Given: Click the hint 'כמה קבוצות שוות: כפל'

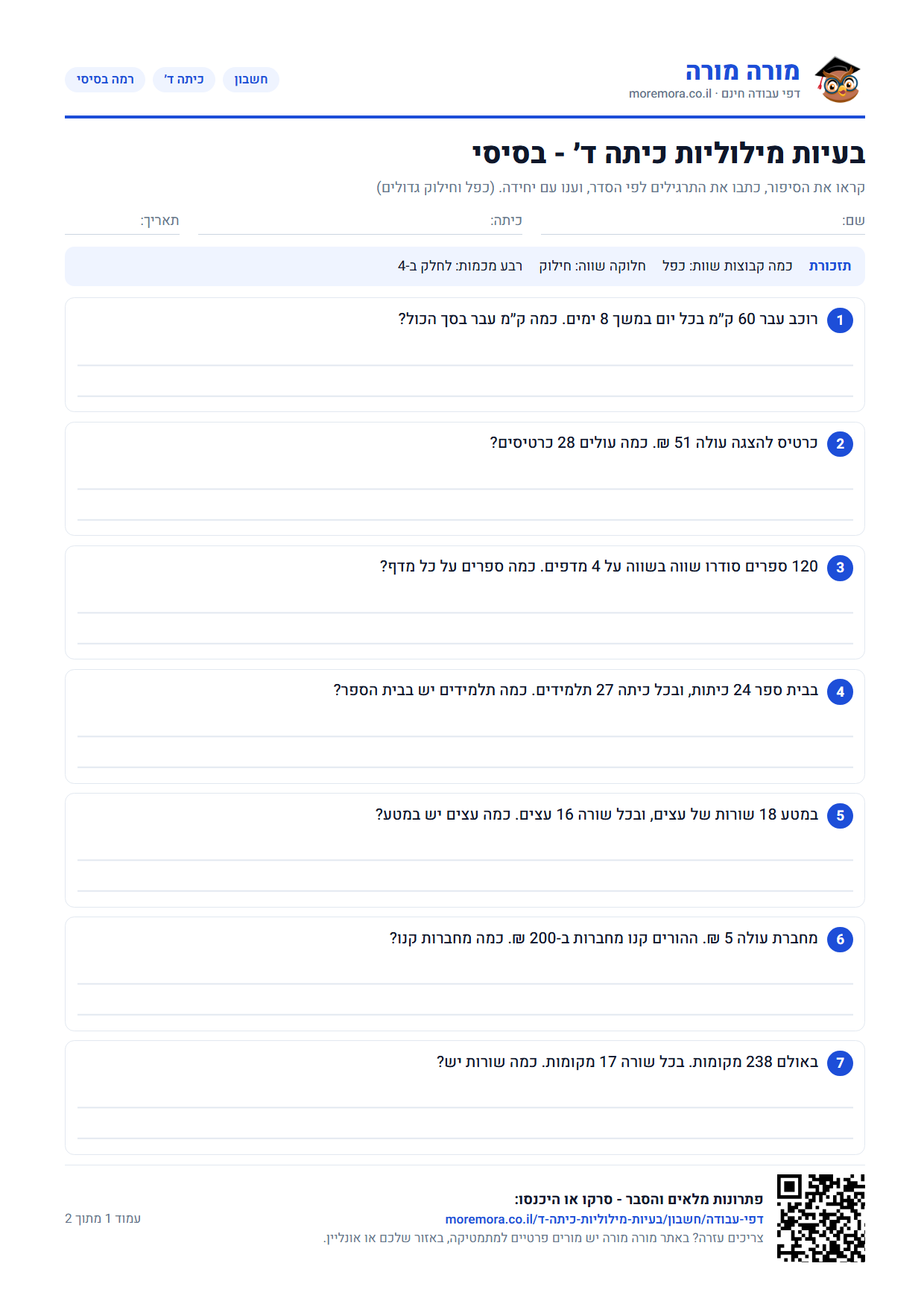Looking at the screenshot, I should pyautogui.click(x=727, y=266).
